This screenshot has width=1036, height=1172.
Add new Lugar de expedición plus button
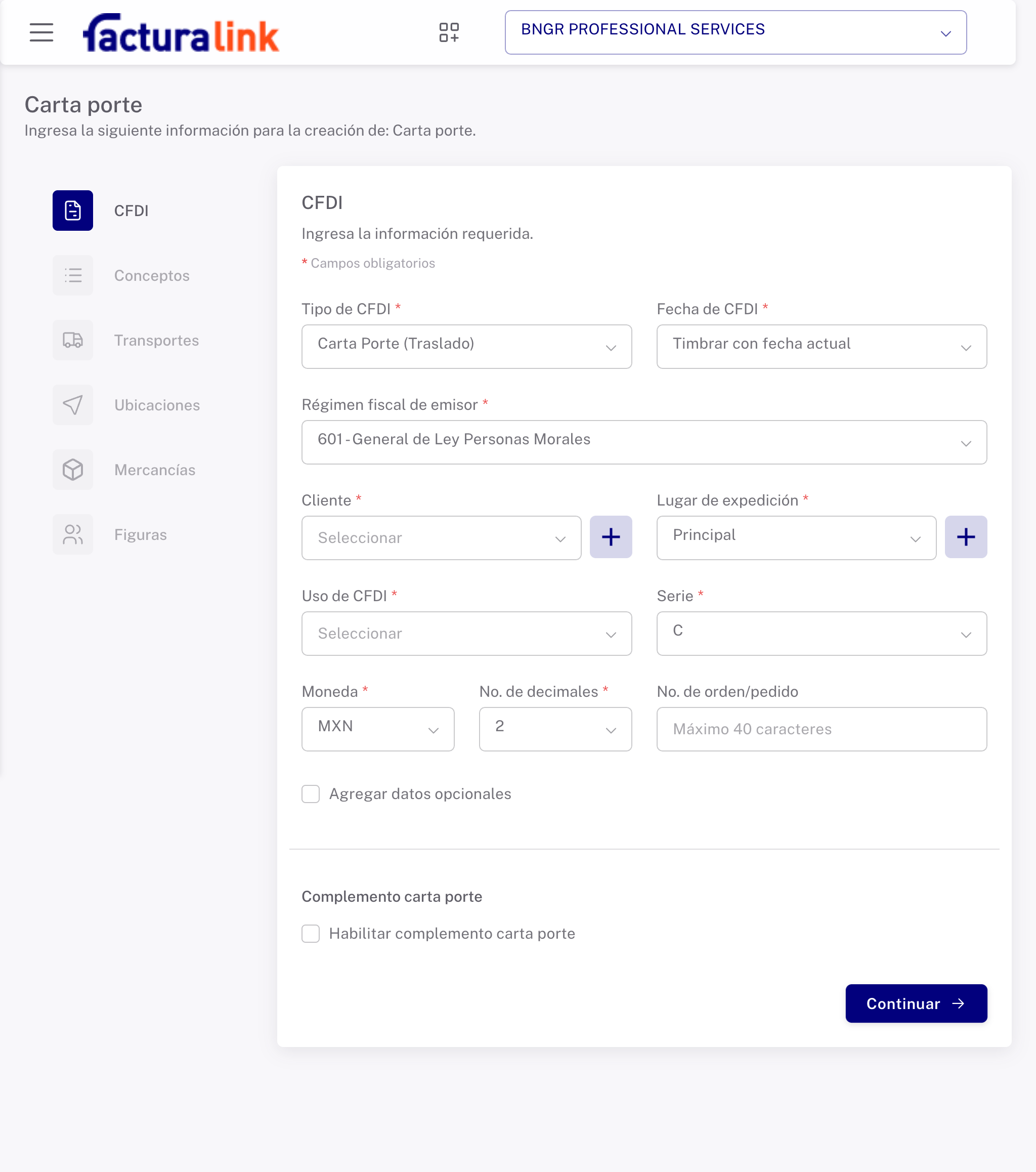966,537
